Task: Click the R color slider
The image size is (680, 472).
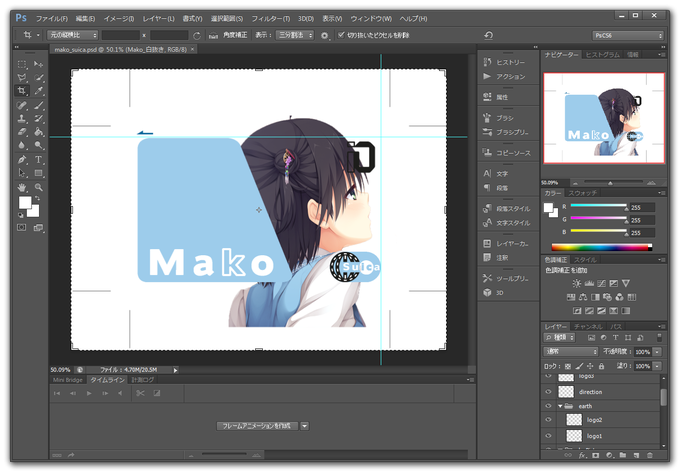Action: click(x=598, y=206)
